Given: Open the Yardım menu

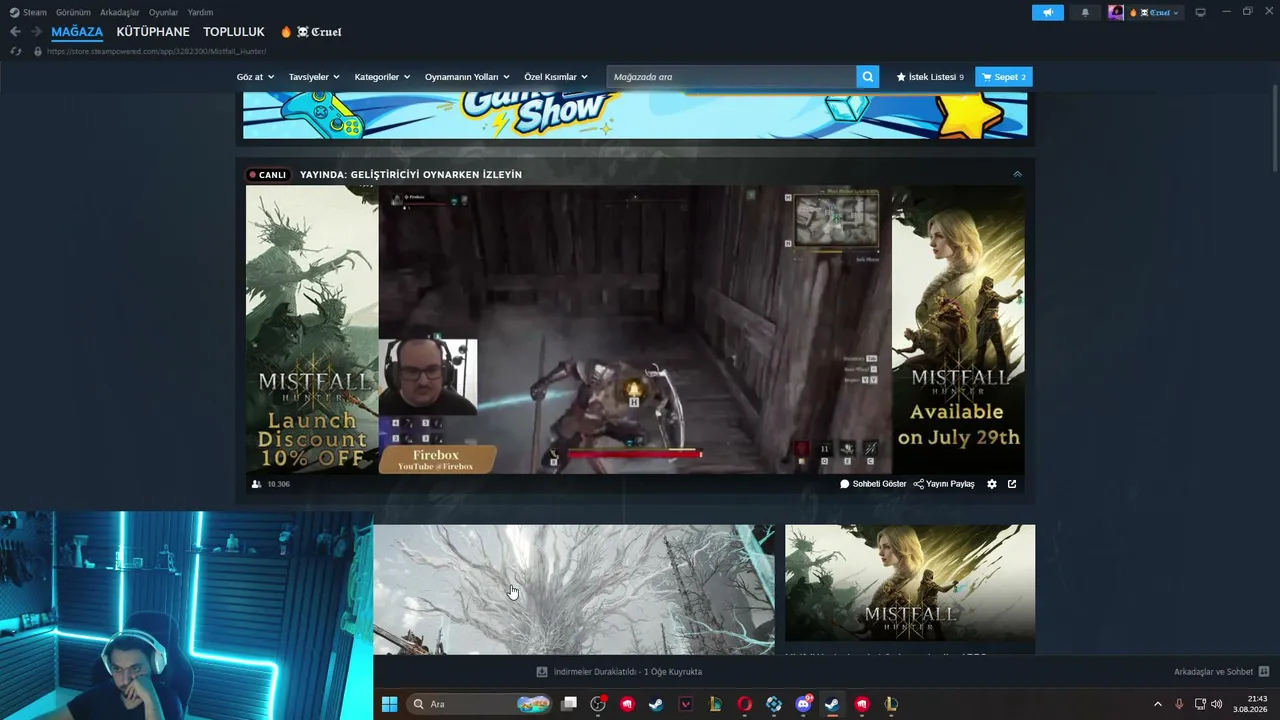Looking at the screenshot, I should coord(200,12).
